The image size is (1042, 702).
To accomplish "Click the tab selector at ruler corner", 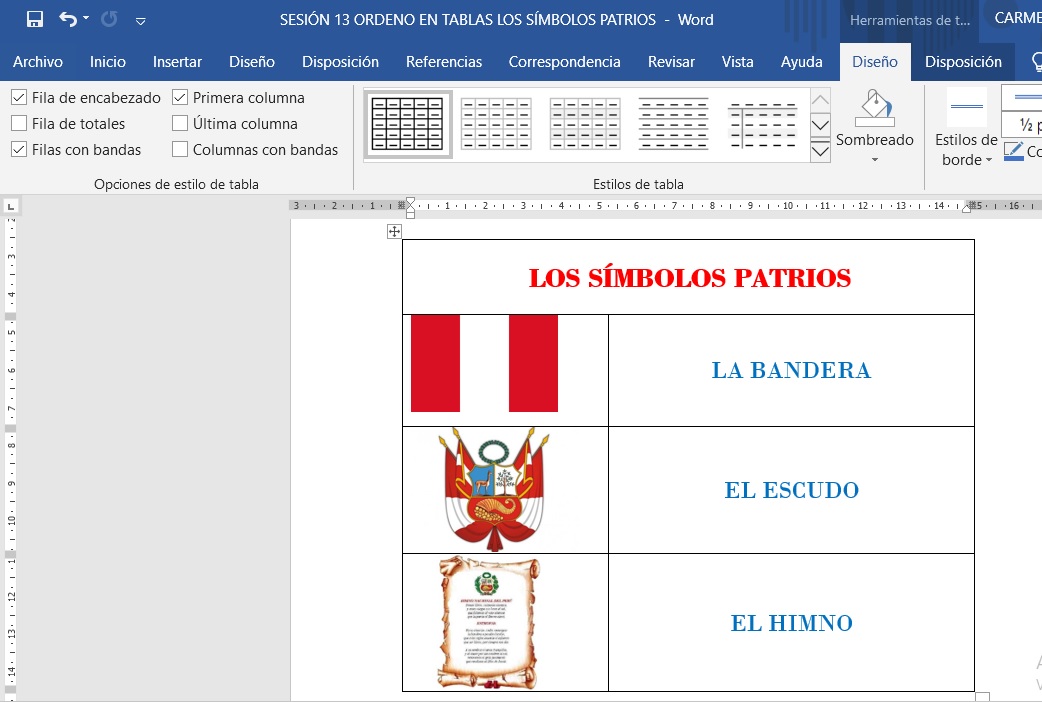I will pyautogui.click(x=11, y=207).
